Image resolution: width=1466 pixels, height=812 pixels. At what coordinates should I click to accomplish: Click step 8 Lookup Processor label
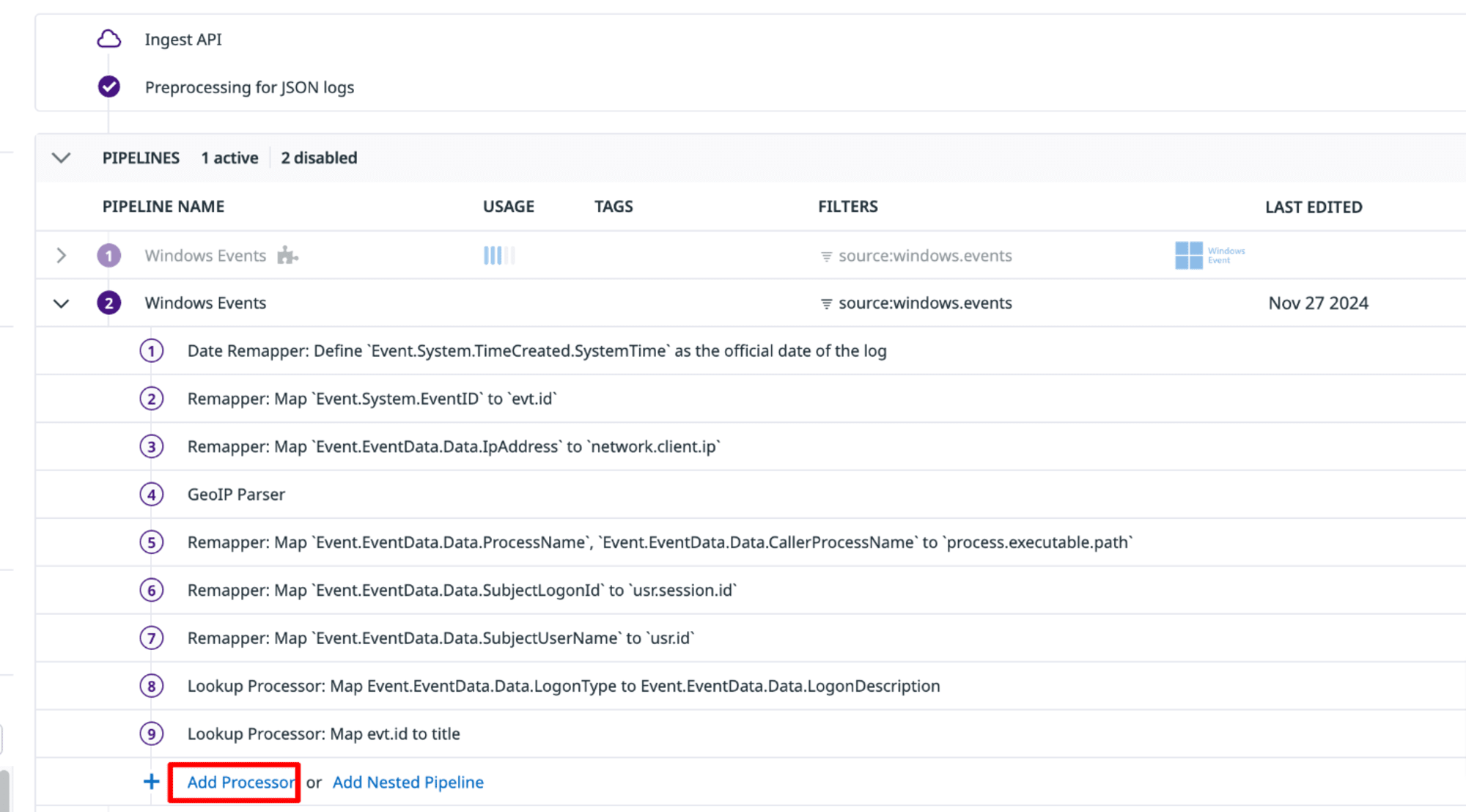point(563,686)
